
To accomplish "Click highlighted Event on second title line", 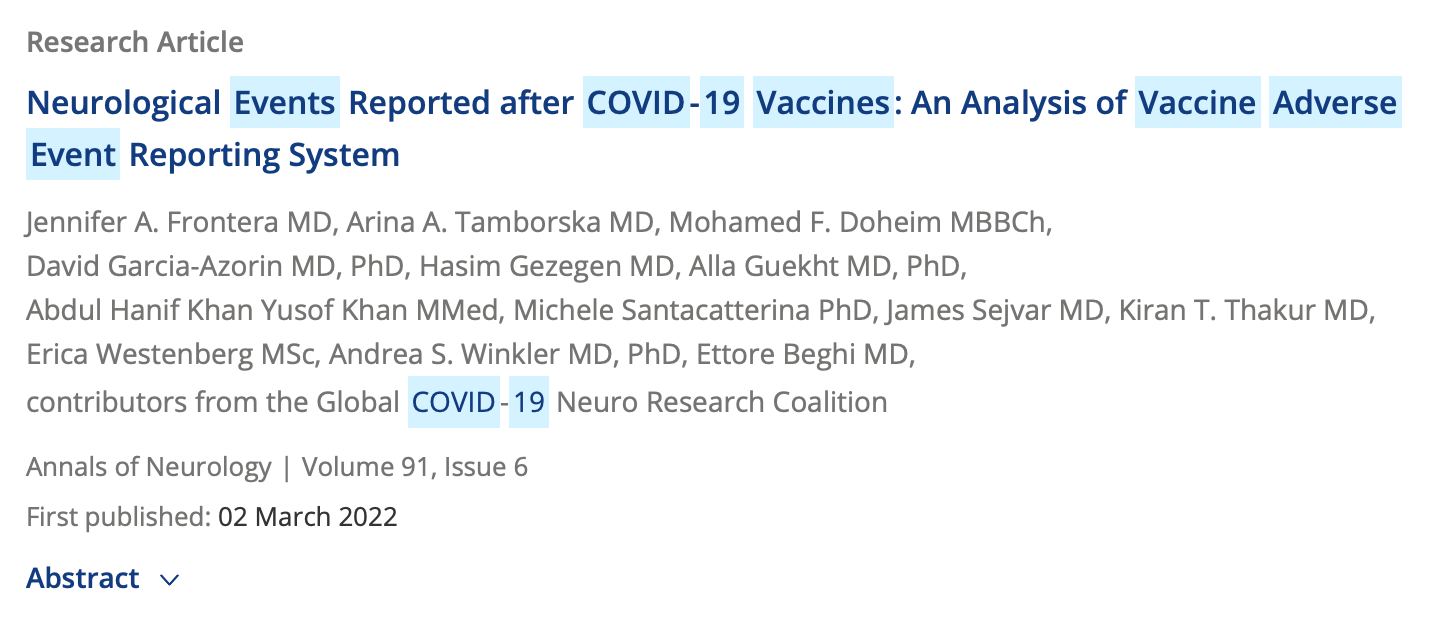I will pos(73,154).
